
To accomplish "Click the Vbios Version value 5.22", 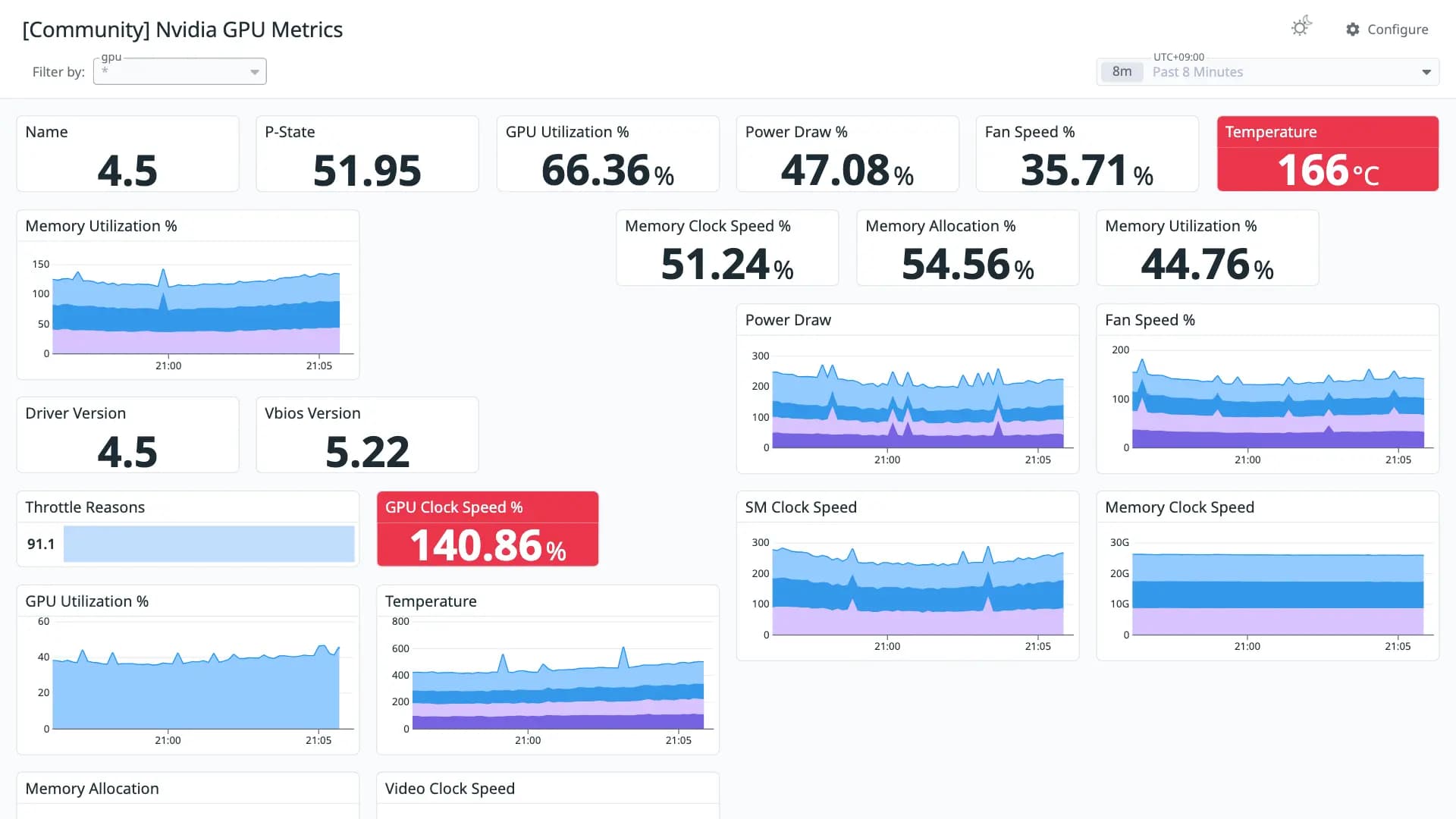I will coord(367,451).
